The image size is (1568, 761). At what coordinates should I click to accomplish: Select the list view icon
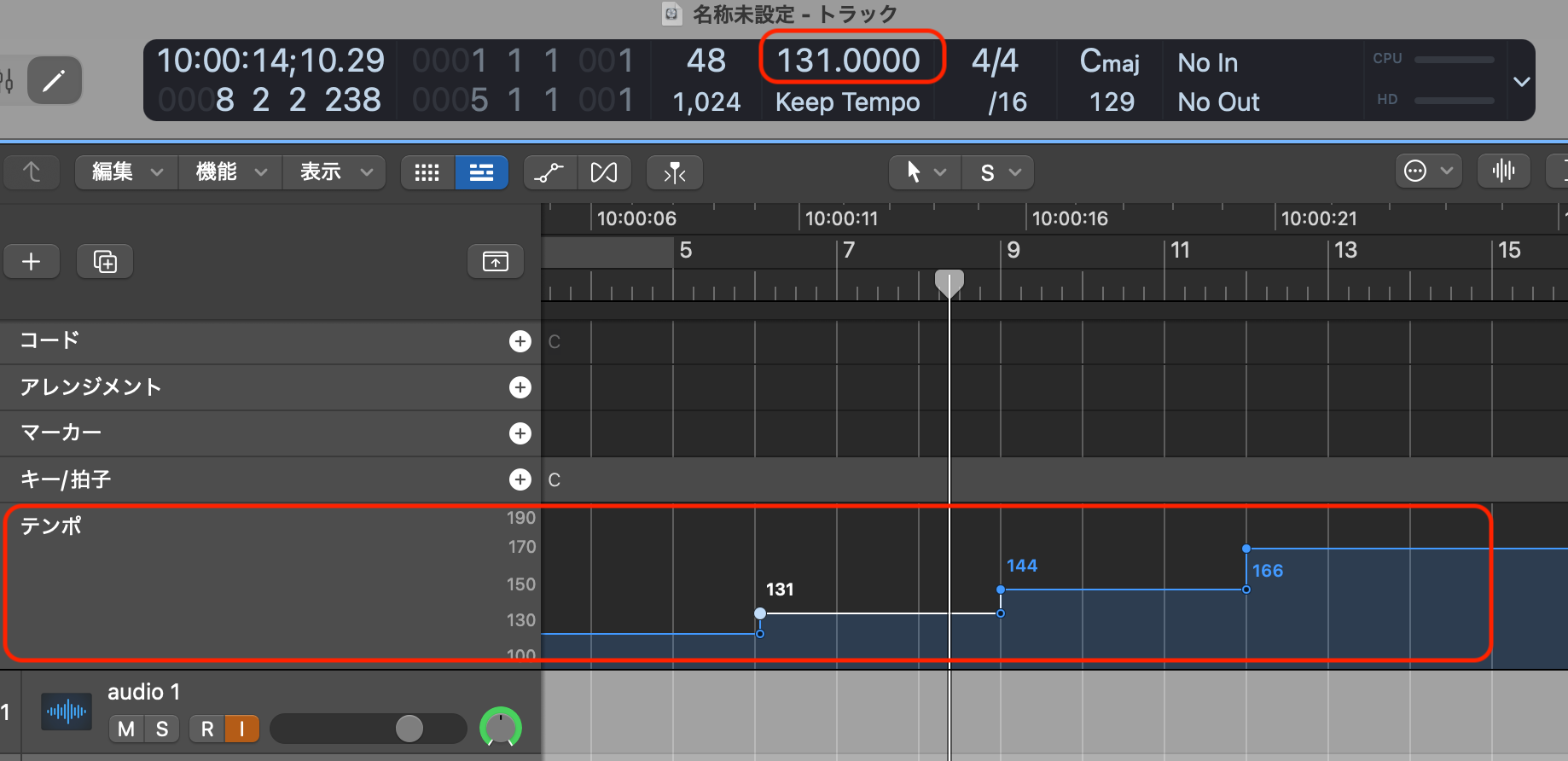(481, 172)
